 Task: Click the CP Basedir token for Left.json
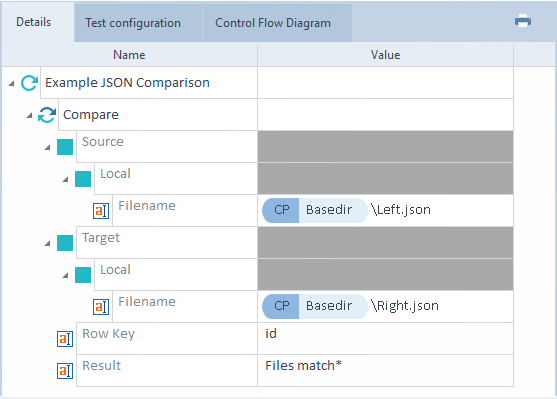point(315,210)
